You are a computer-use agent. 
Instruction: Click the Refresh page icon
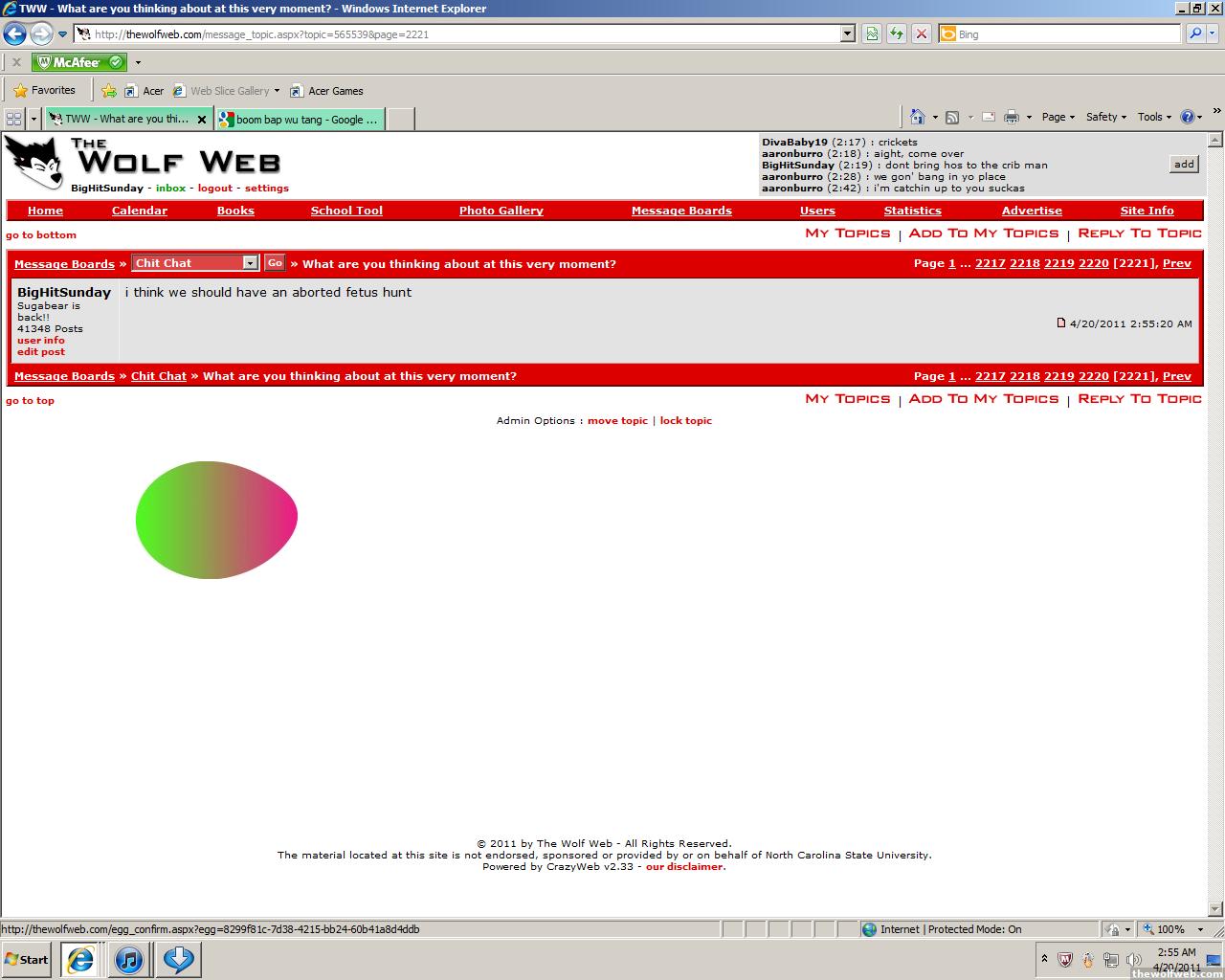pyautogui.click(x=896, y=34)
